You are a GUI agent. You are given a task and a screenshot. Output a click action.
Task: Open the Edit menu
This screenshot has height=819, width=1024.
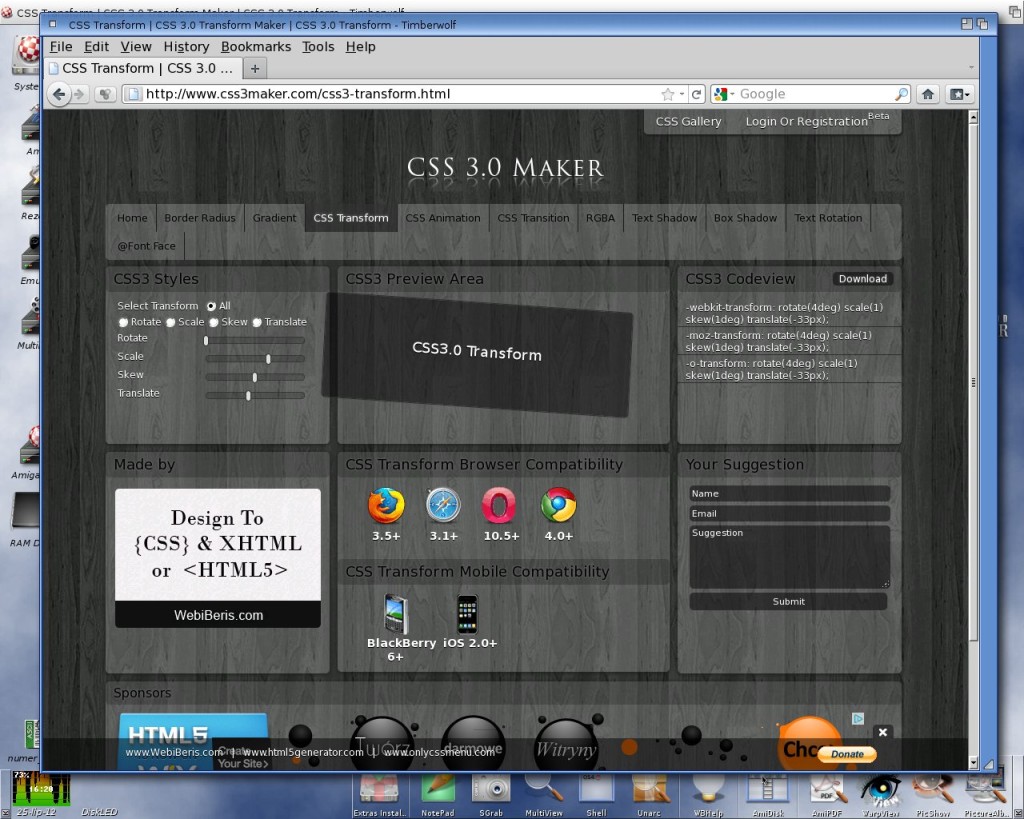96,46
